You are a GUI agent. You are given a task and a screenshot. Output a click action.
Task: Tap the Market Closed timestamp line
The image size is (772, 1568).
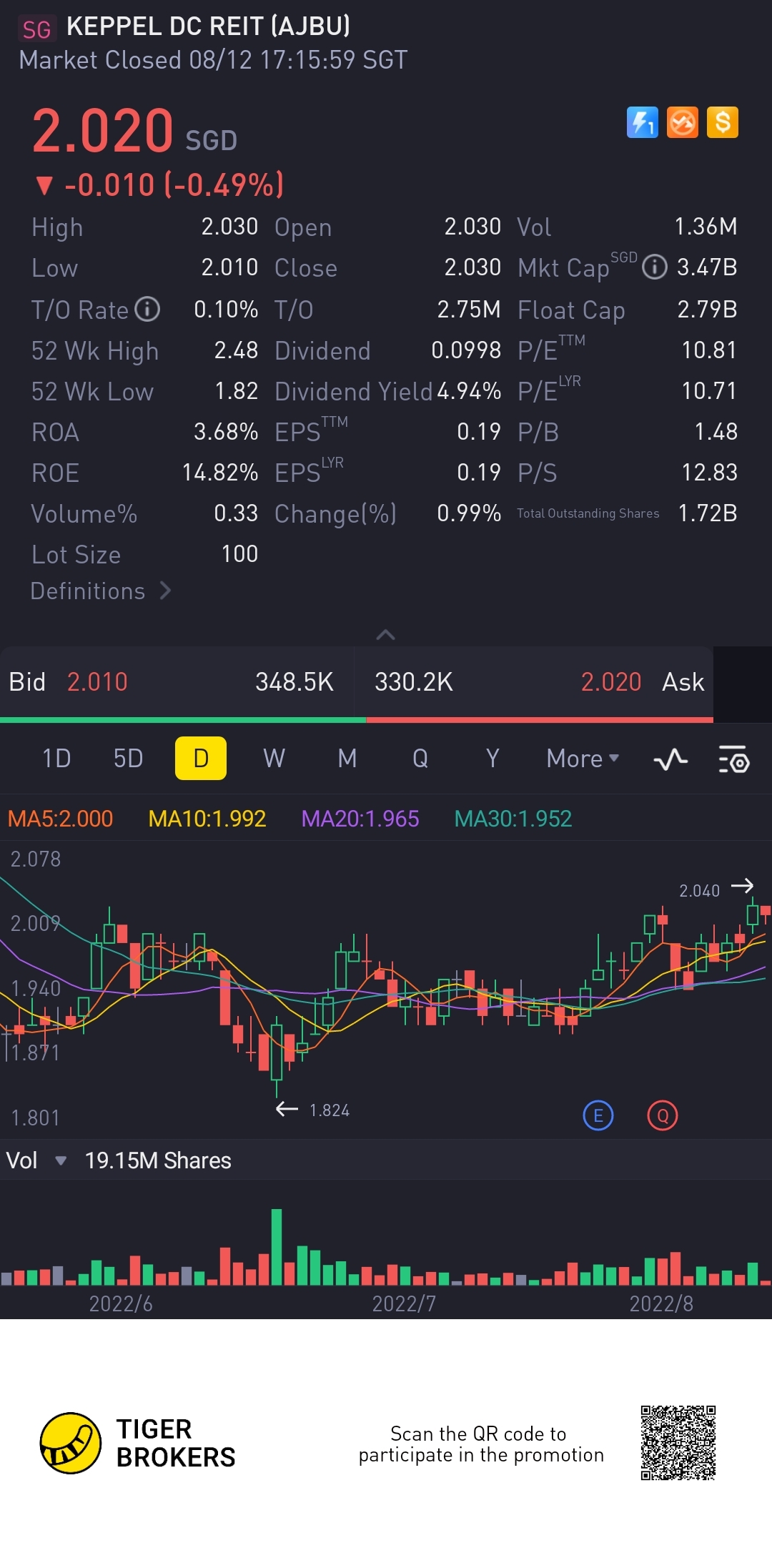(x=213, y=60)
